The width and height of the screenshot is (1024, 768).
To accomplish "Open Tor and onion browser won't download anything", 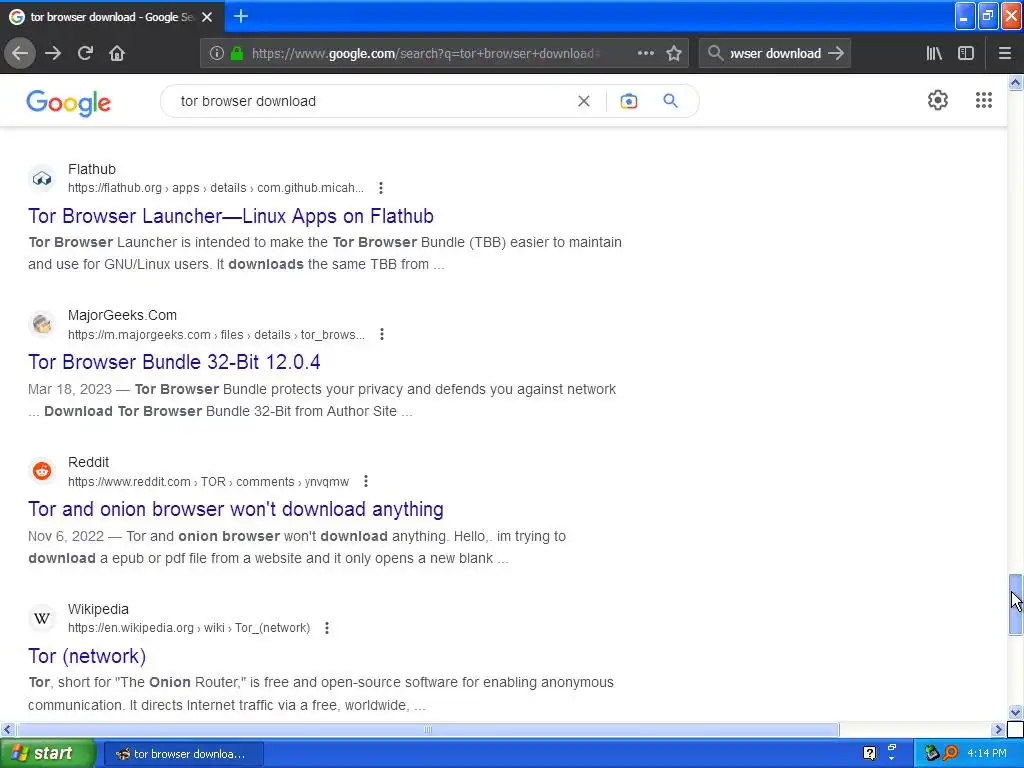I will [236, 509].
